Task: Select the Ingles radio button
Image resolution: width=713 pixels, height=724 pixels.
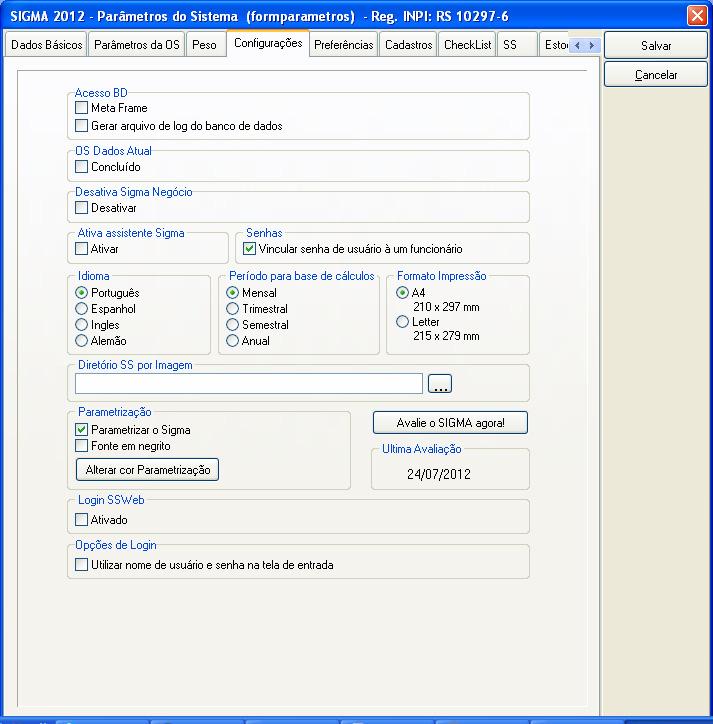Action: (x=81, y=325)
